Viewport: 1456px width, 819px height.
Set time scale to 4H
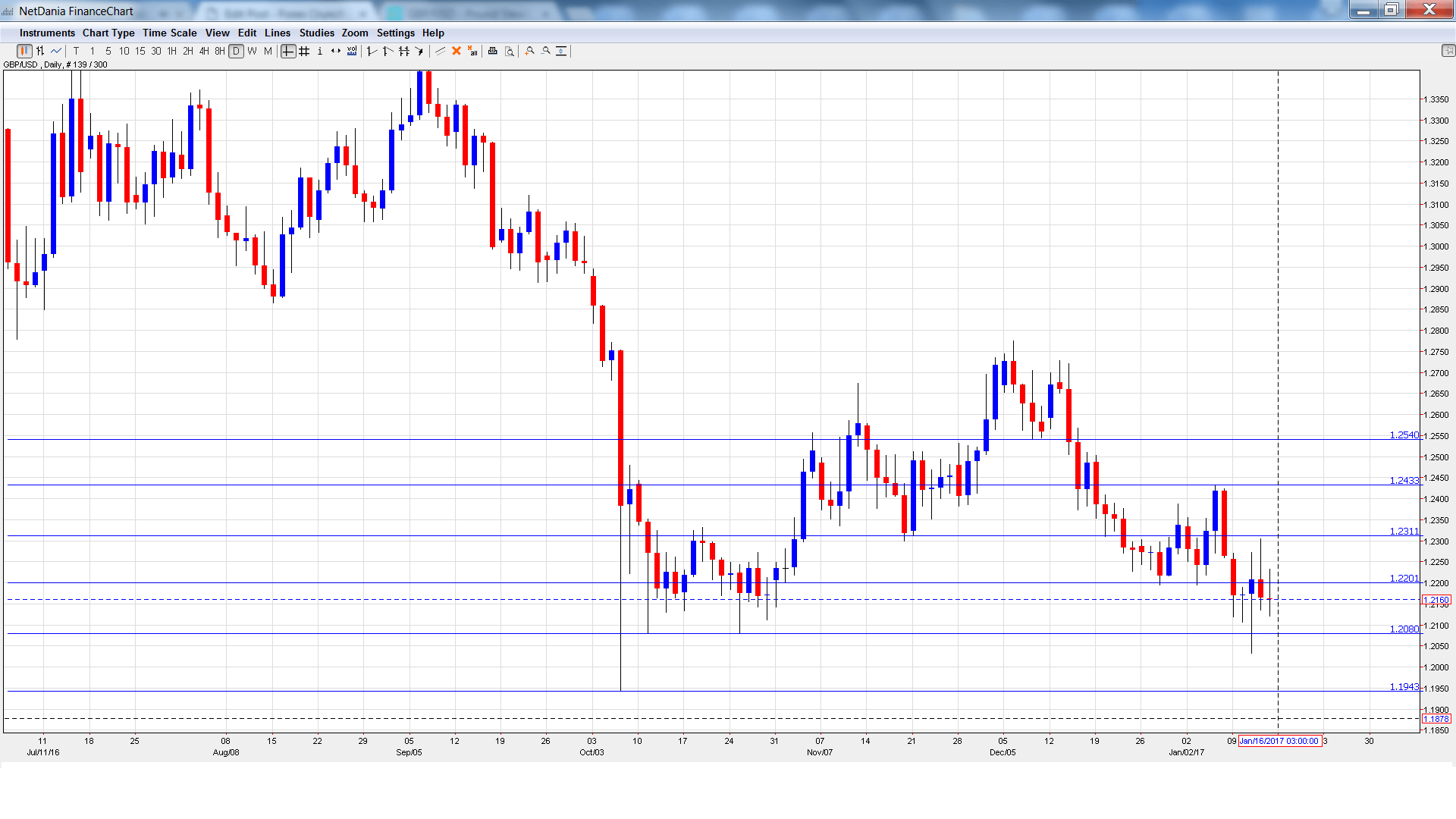tap(204, 52)
